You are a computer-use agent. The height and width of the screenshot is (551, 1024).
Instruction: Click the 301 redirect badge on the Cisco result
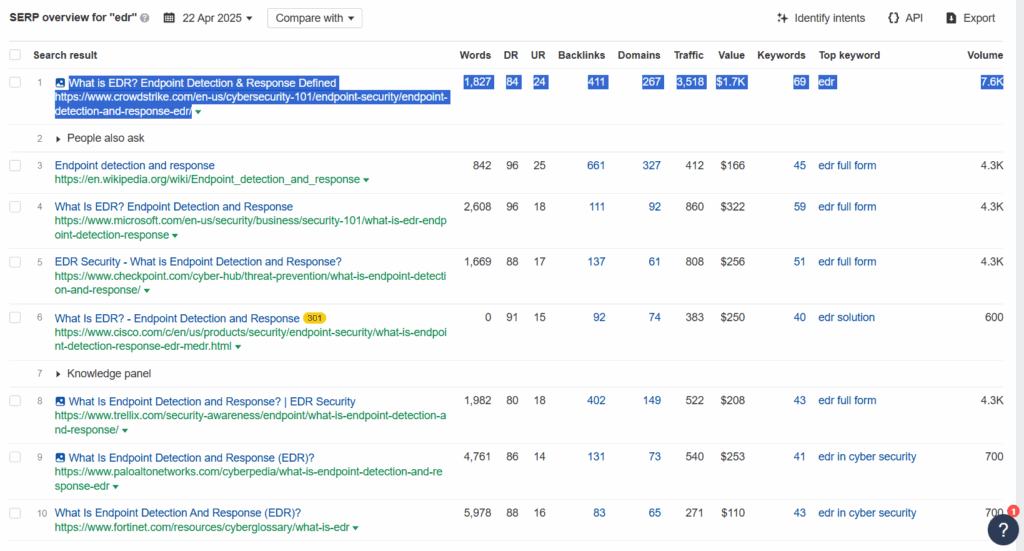pyautogui.click(x=314, y=319)
